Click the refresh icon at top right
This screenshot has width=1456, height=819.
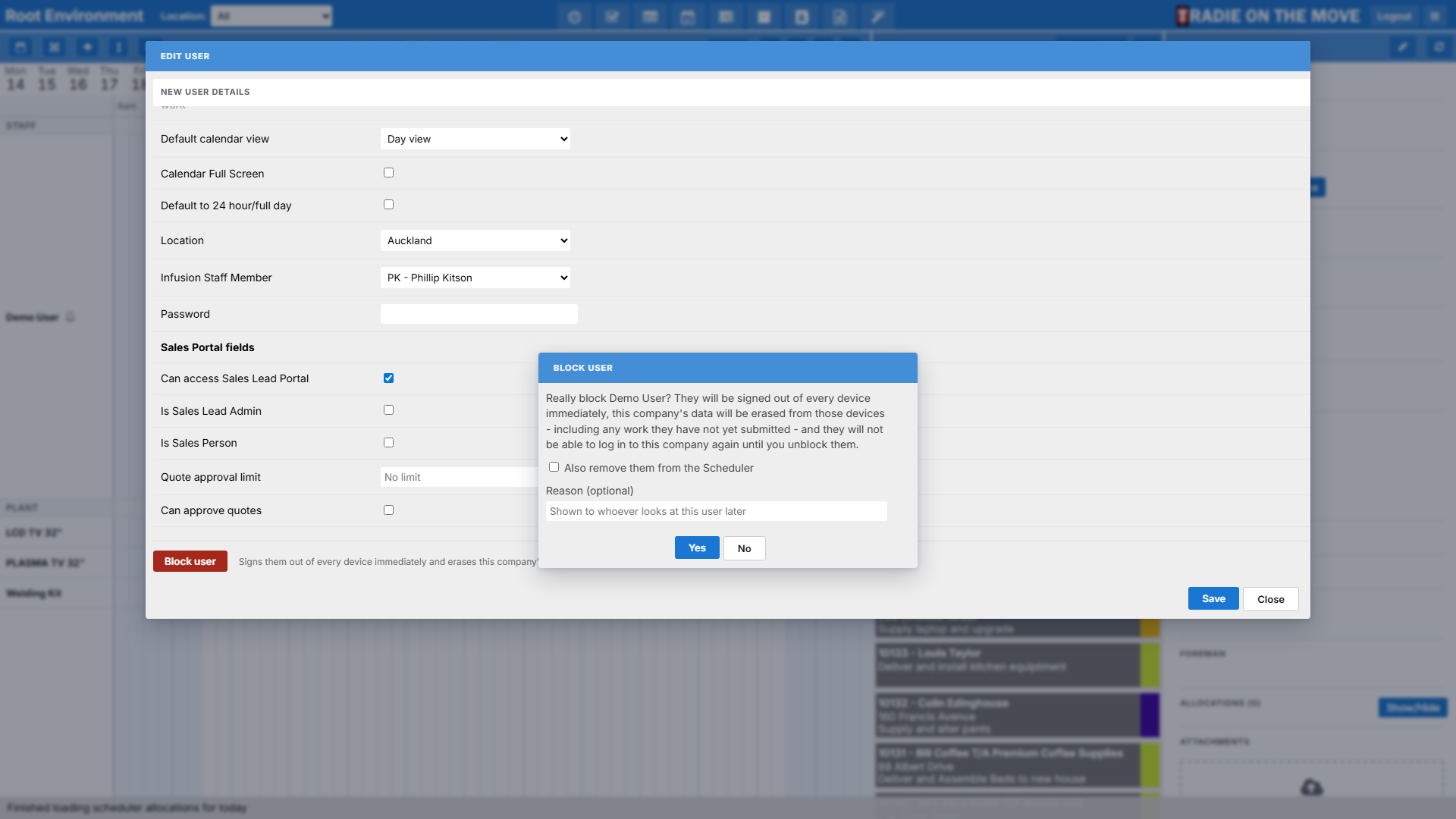[x=1439, y=47]
